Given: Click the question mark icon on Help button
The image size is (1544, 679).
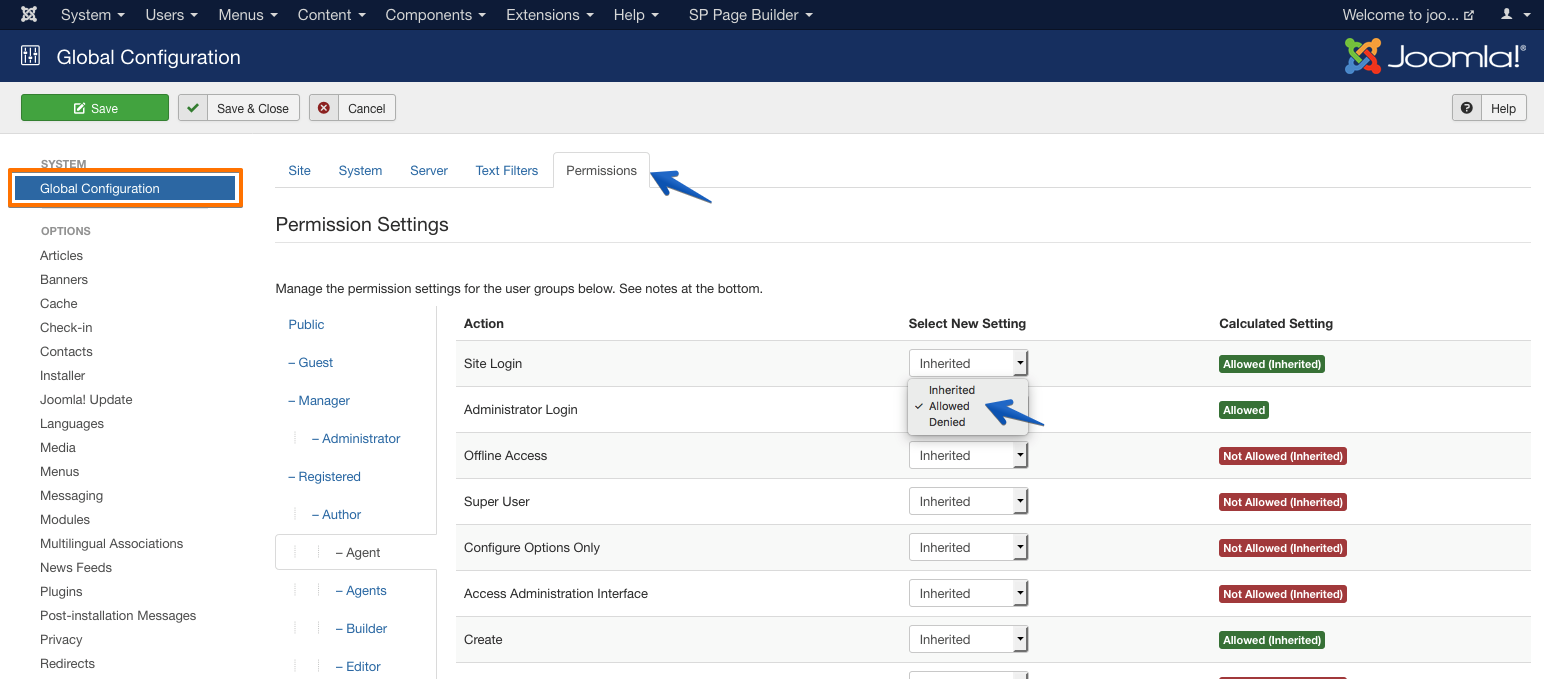Looking at the screenshot, I should click(x=1467, y=107).
